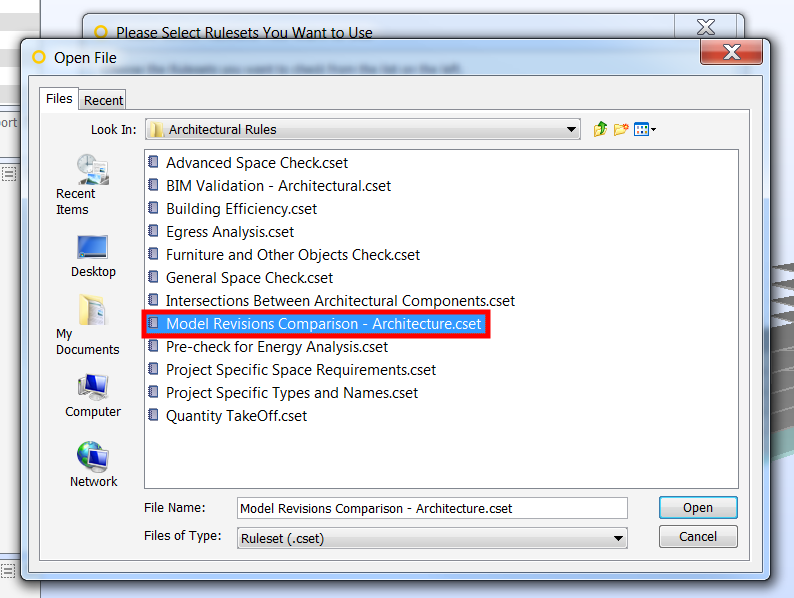This screenshot has height=598, width=794.
Task: Go to Network shortcut
Action: tap(93, 464)
